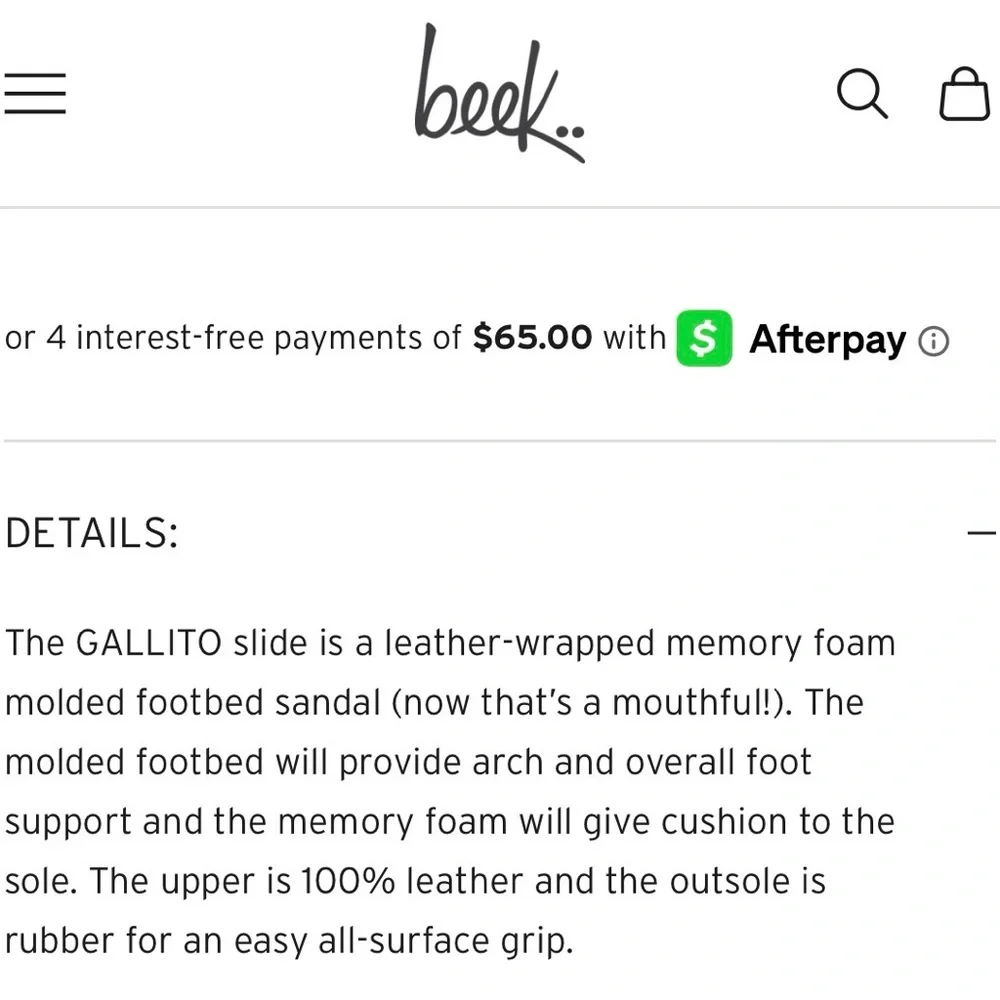This screenshot has width=1000, height=1000.
Task: Open the shopping bag
Action: coord(964,94)
